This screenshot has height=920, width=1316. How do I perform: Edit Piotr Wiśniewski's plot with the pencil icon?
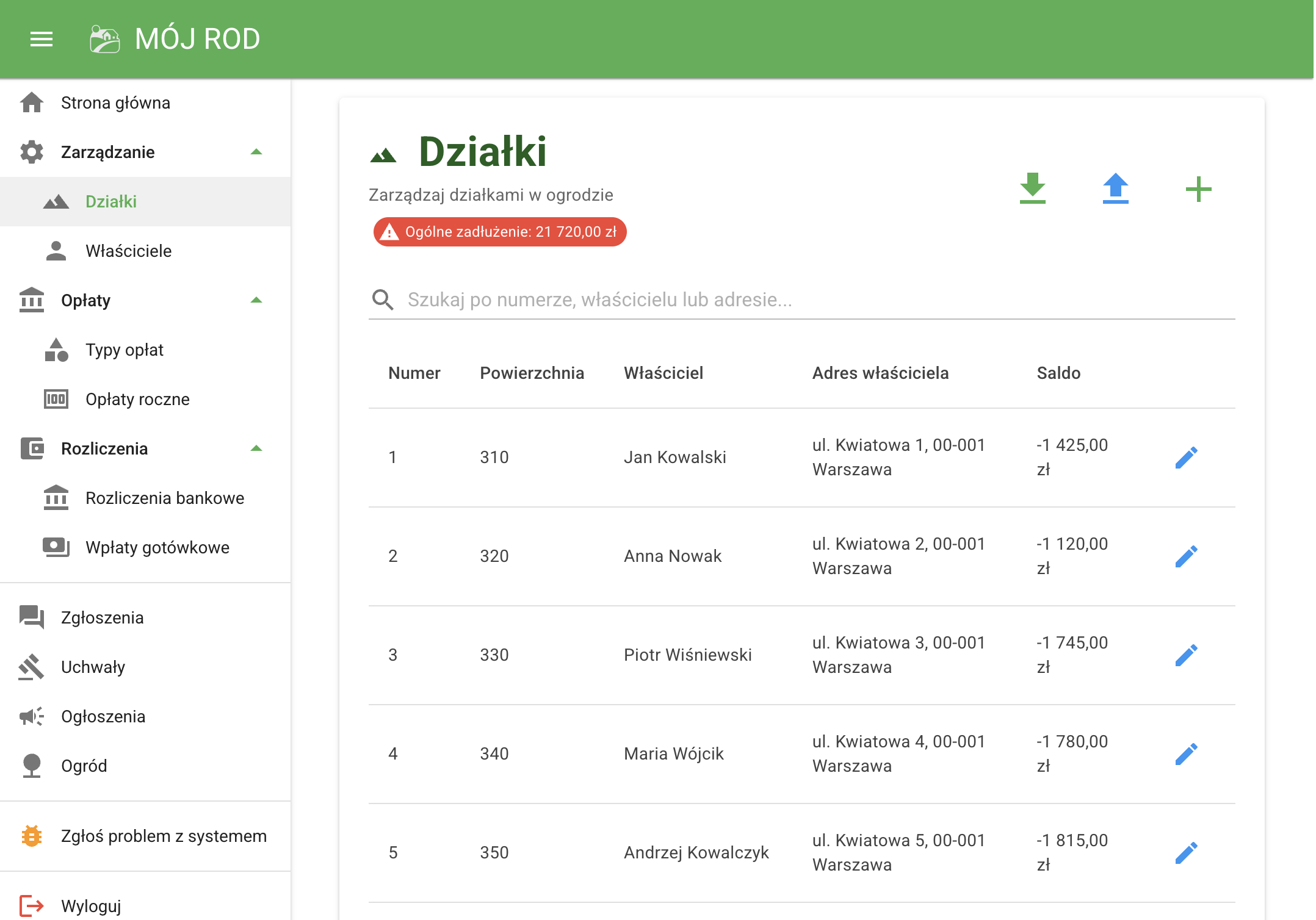click(1186, 655)
